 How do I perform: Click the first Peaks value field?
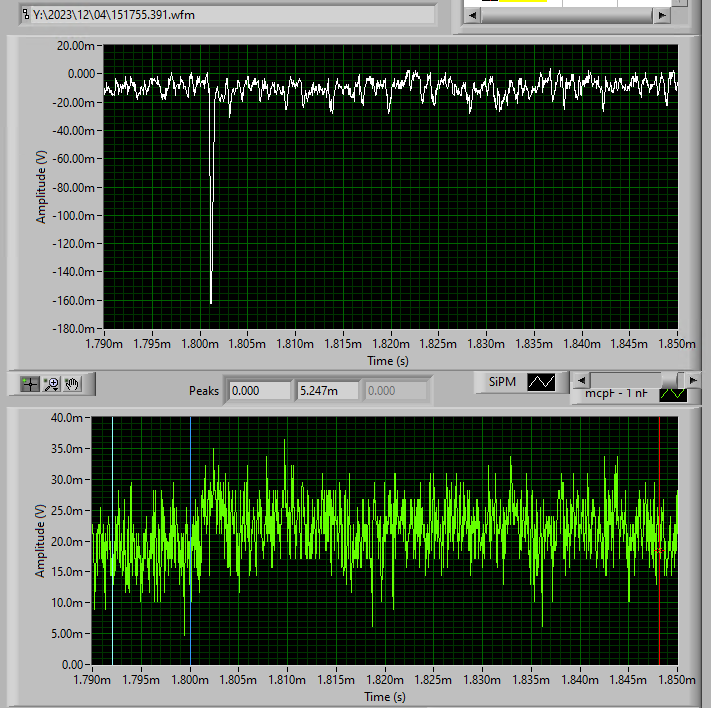(x=259, y=390)
